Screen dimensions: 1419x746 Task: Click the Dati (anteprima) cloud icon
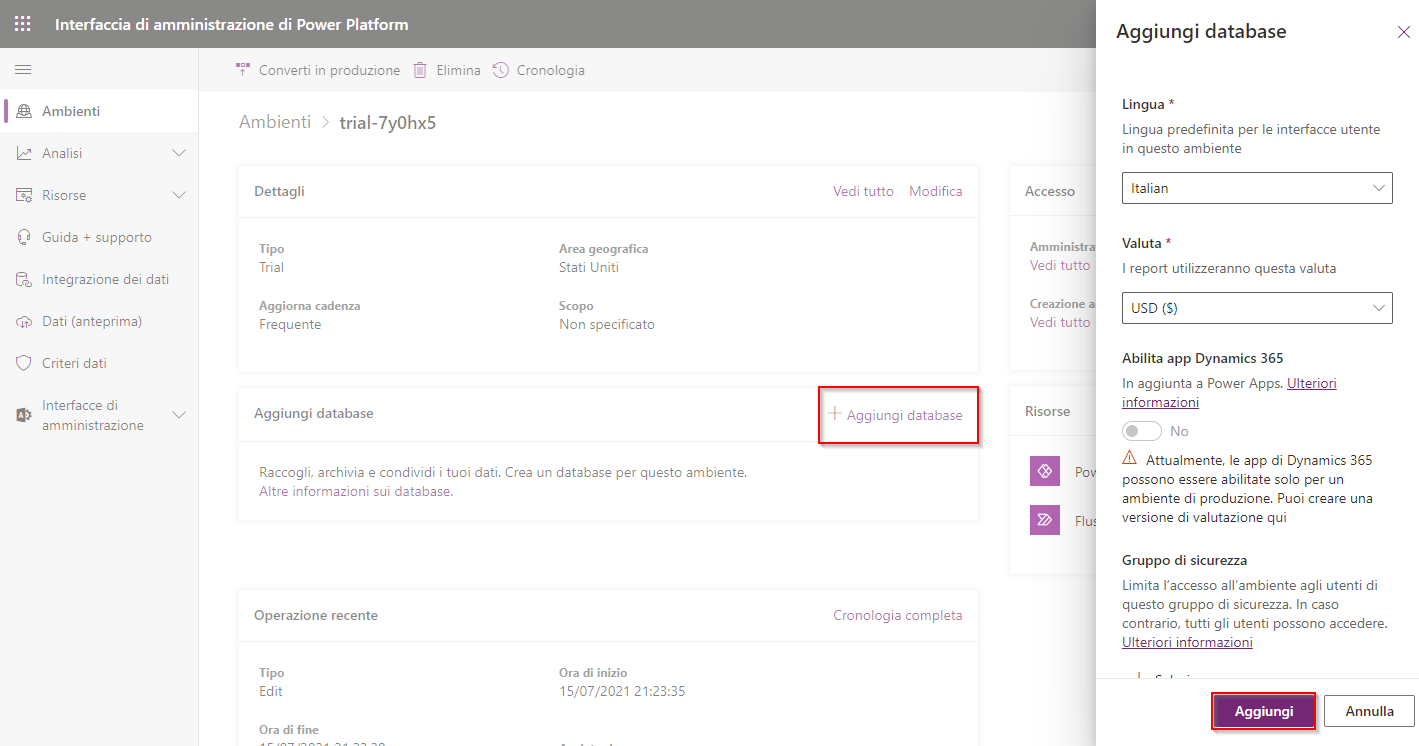pyautogui.click(x=24, y=321)
